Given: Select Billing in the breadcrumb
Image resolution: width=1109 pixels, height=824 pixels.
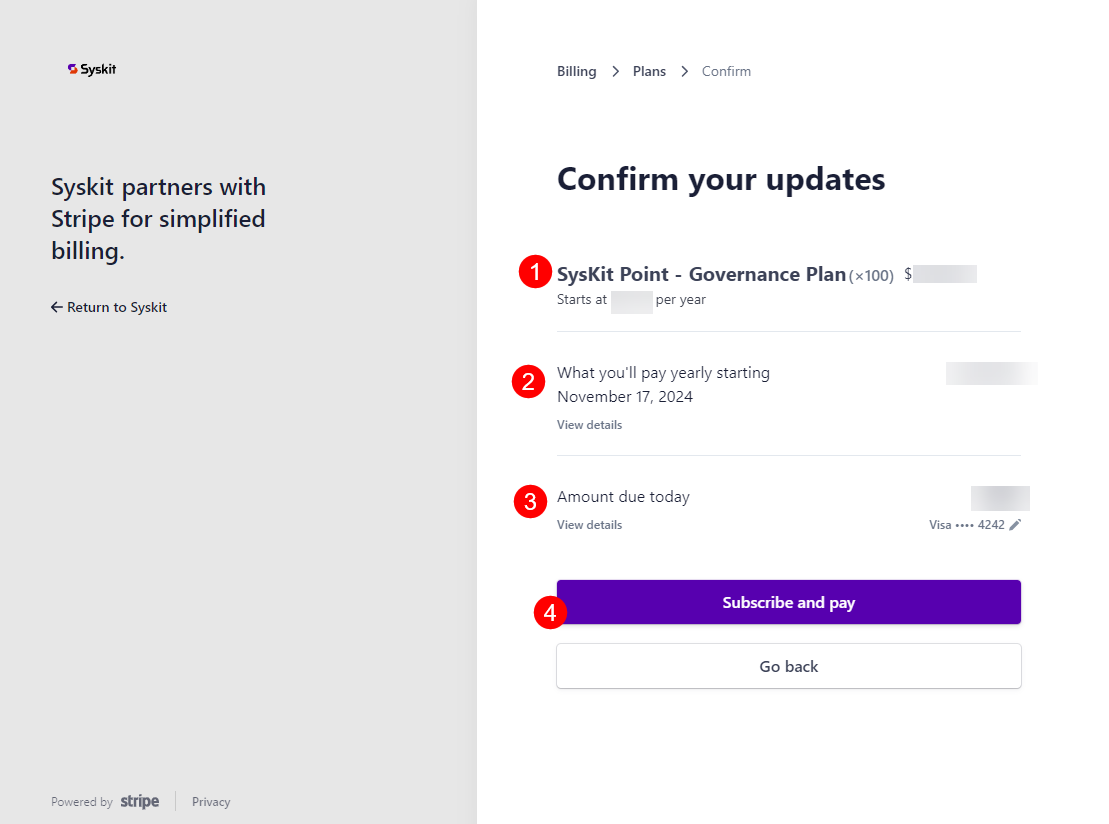Looking at the screenshot, I should [x=576, y=71].
